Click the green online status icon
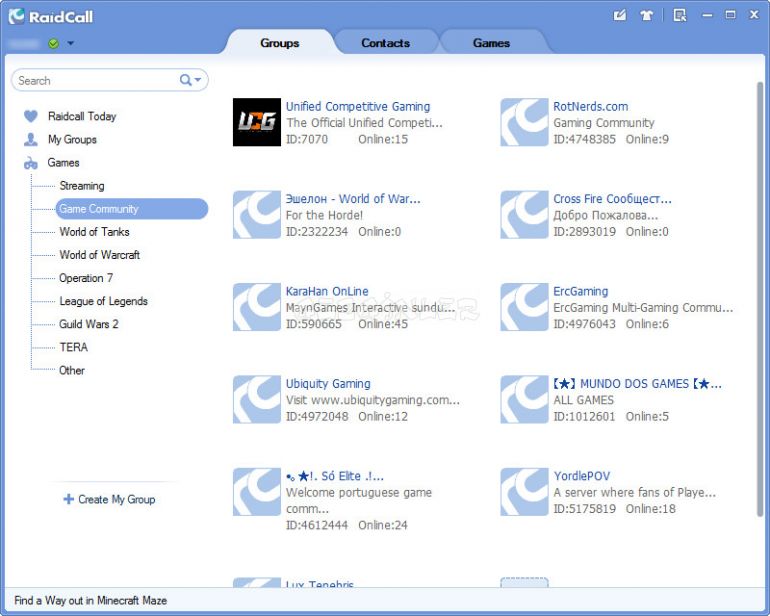The image size is (770, 616). (x=53, y=43)
